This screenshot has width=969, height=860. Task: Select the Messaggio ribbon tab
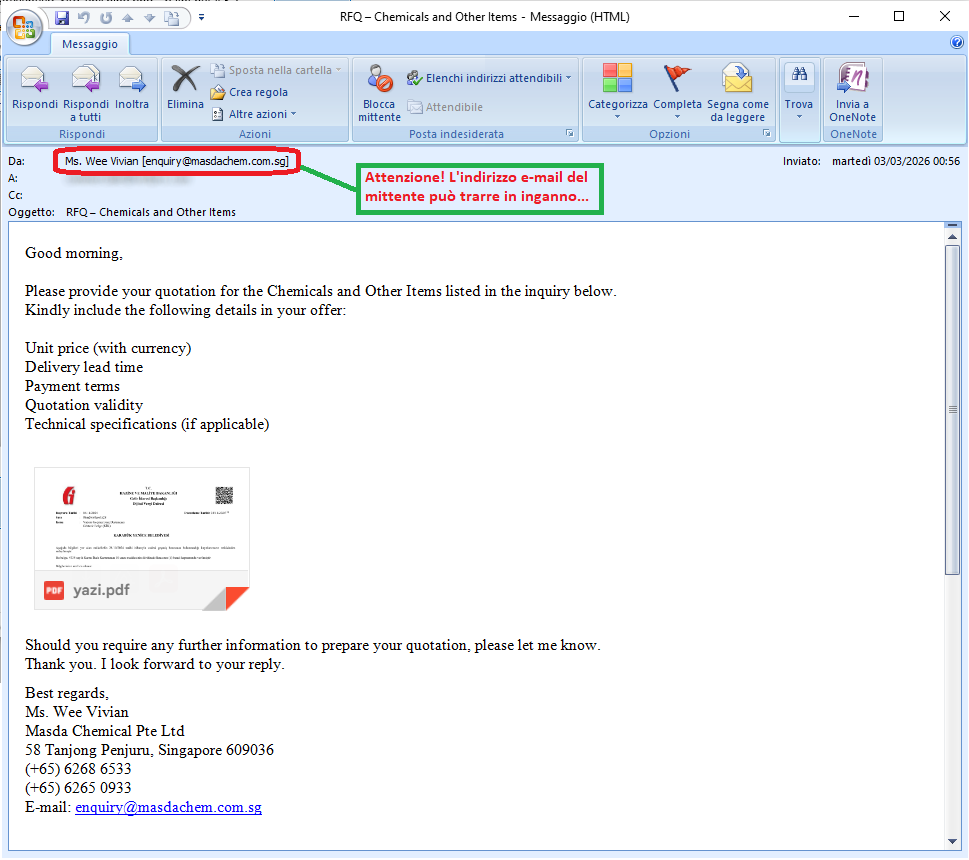(90, 44)
